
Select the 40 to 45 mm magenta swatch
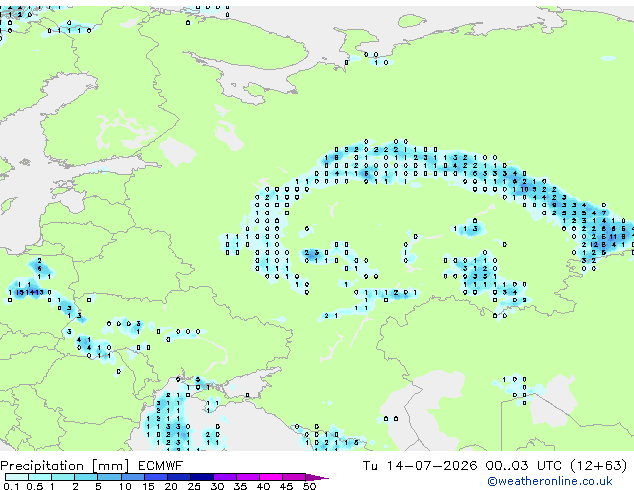pyautogui.click(x=271, y=477)
